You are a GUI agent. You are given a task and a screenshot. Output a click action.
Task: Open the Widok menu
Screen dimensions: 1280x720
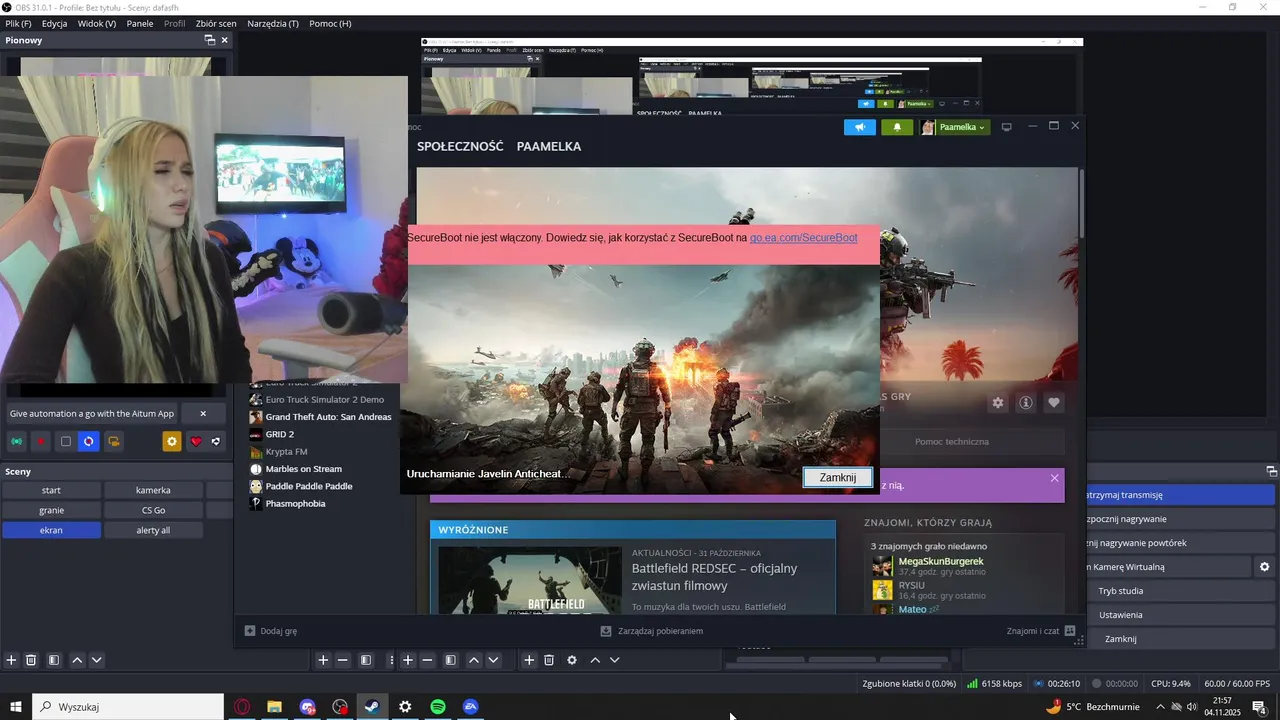97,23
